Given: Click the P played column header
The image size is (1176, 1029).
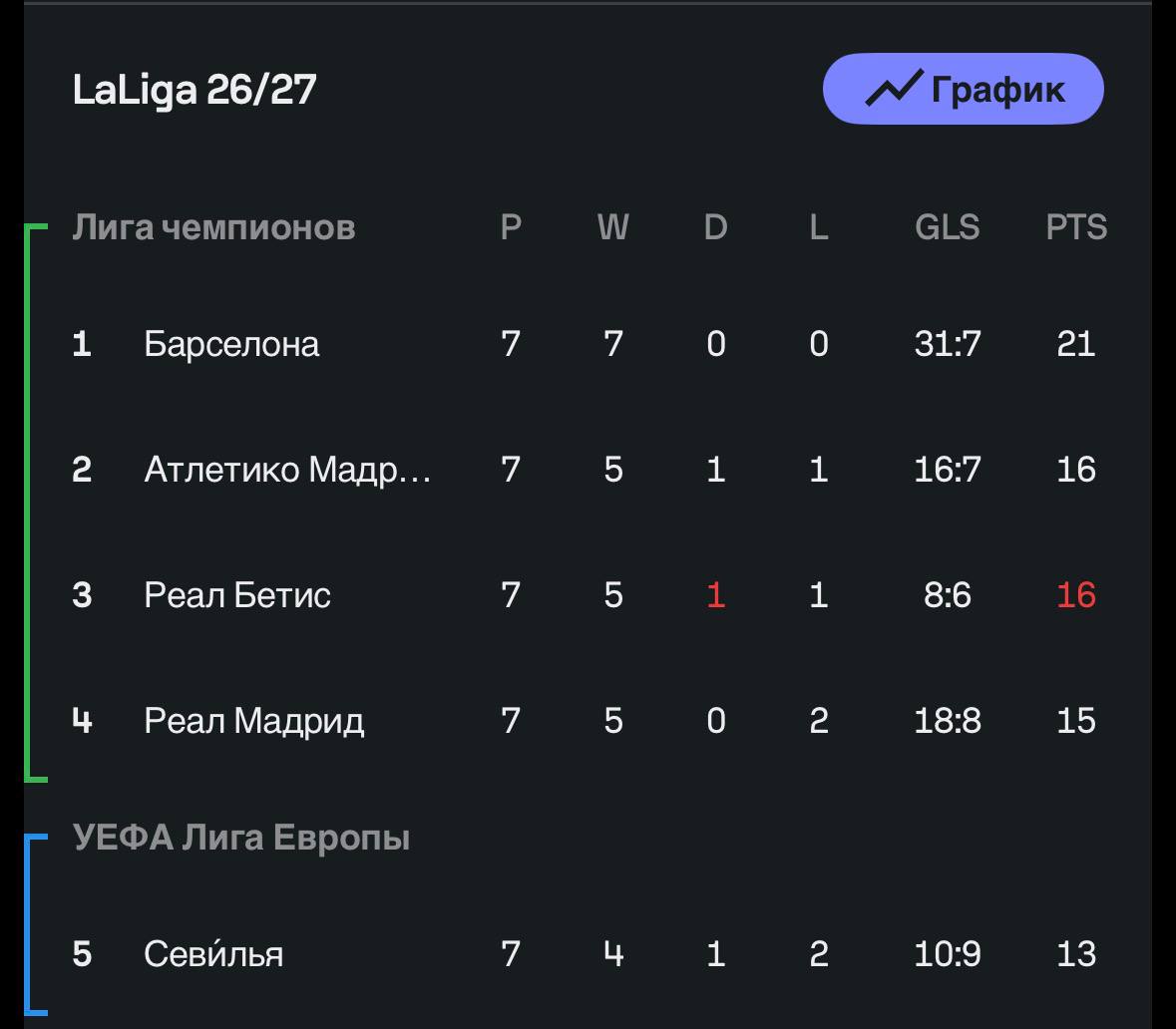Looking at the screenshot, I should point(511,226).
